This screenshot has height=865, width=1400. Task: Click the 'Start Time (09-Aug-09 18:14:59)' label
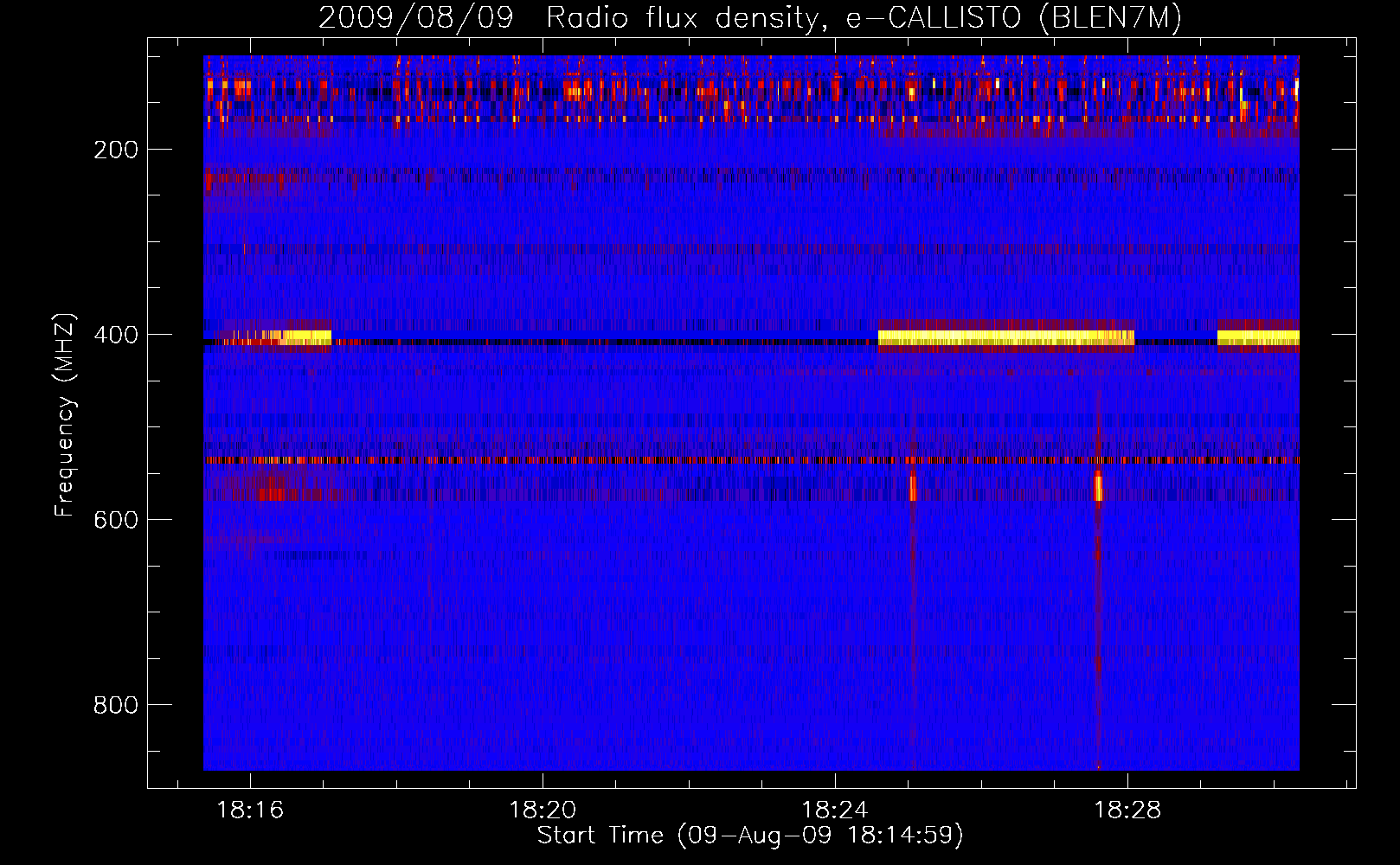pyautogui.click(x=750, y=836)
